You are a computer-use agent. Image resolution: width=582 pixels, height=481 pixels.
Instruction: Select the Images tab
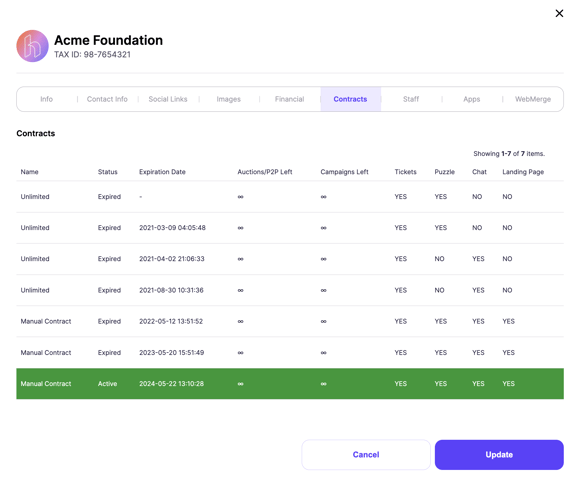(x=229, y=99)
